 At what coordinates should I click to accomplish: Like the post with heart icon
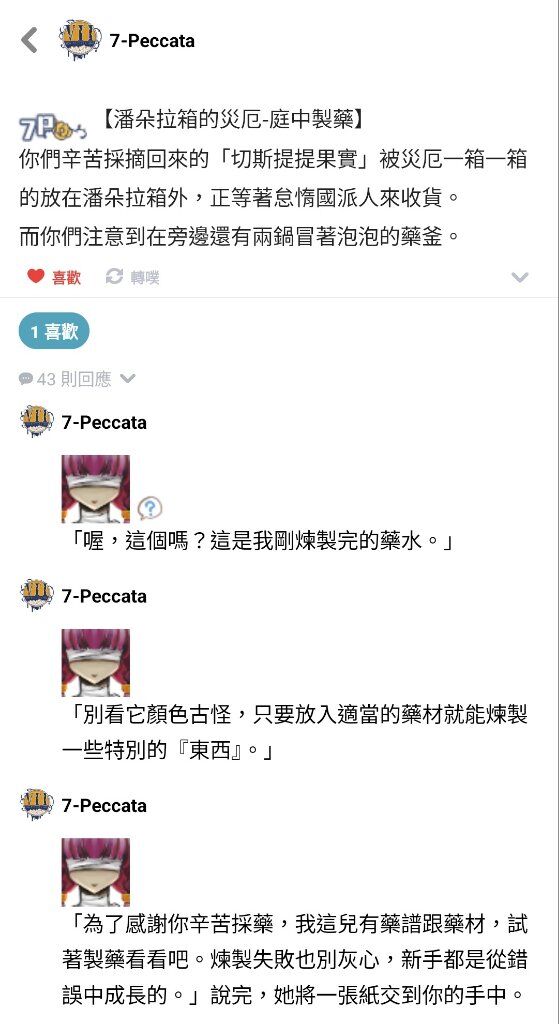click(36, 276)
